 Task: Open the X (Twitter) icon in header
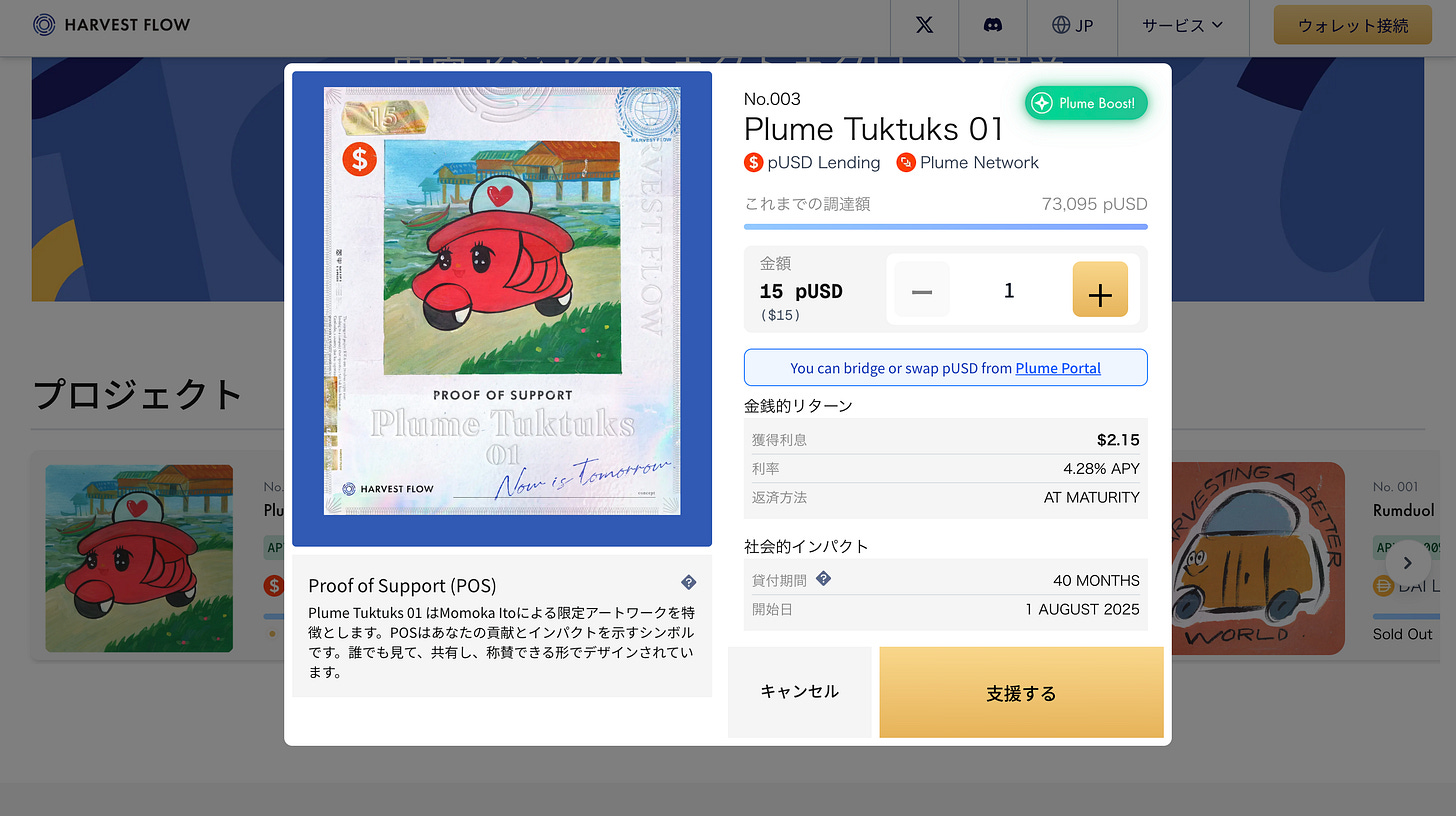tap(925, 25)
